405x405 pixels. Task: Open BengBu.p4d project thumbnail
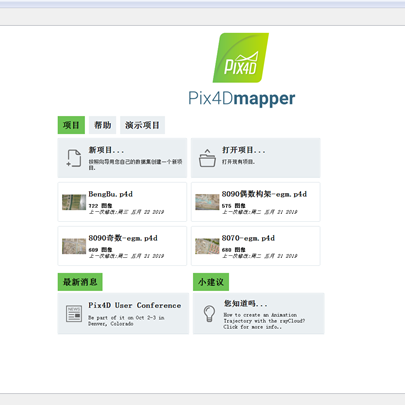(74, 202)
